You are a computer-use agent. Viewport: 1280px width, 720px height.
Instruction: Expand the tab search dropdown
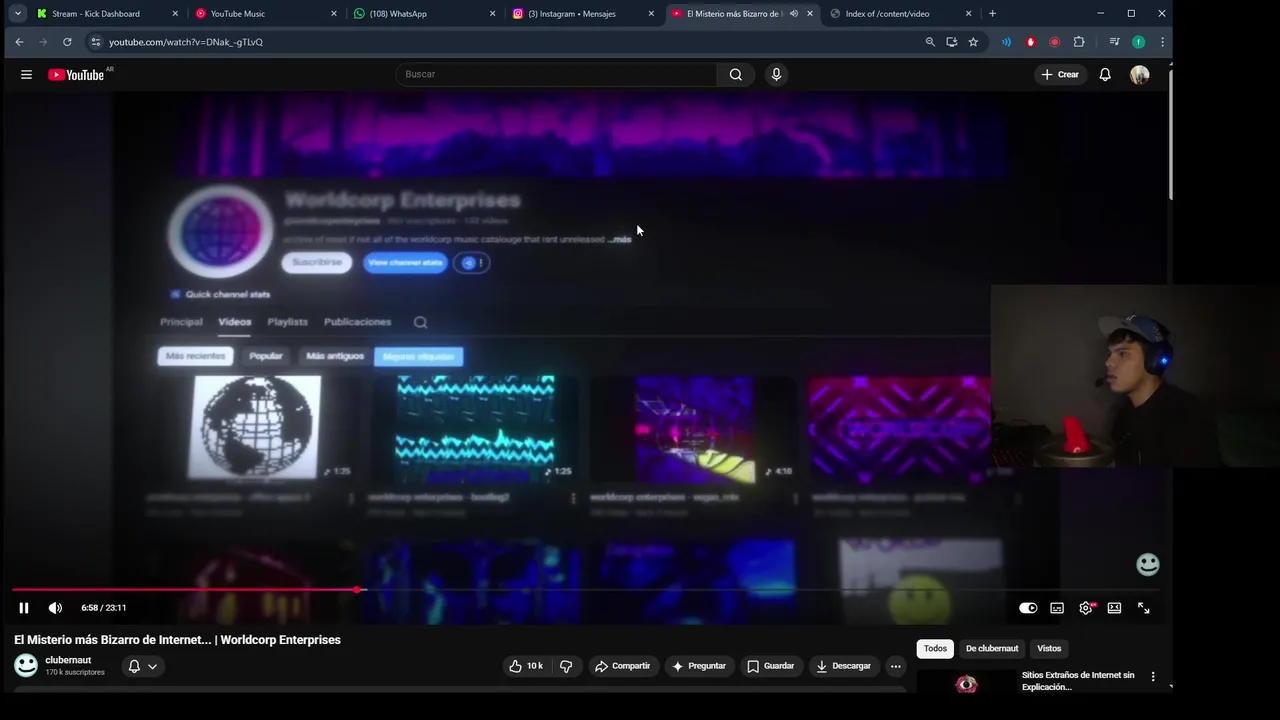[17, 14]
